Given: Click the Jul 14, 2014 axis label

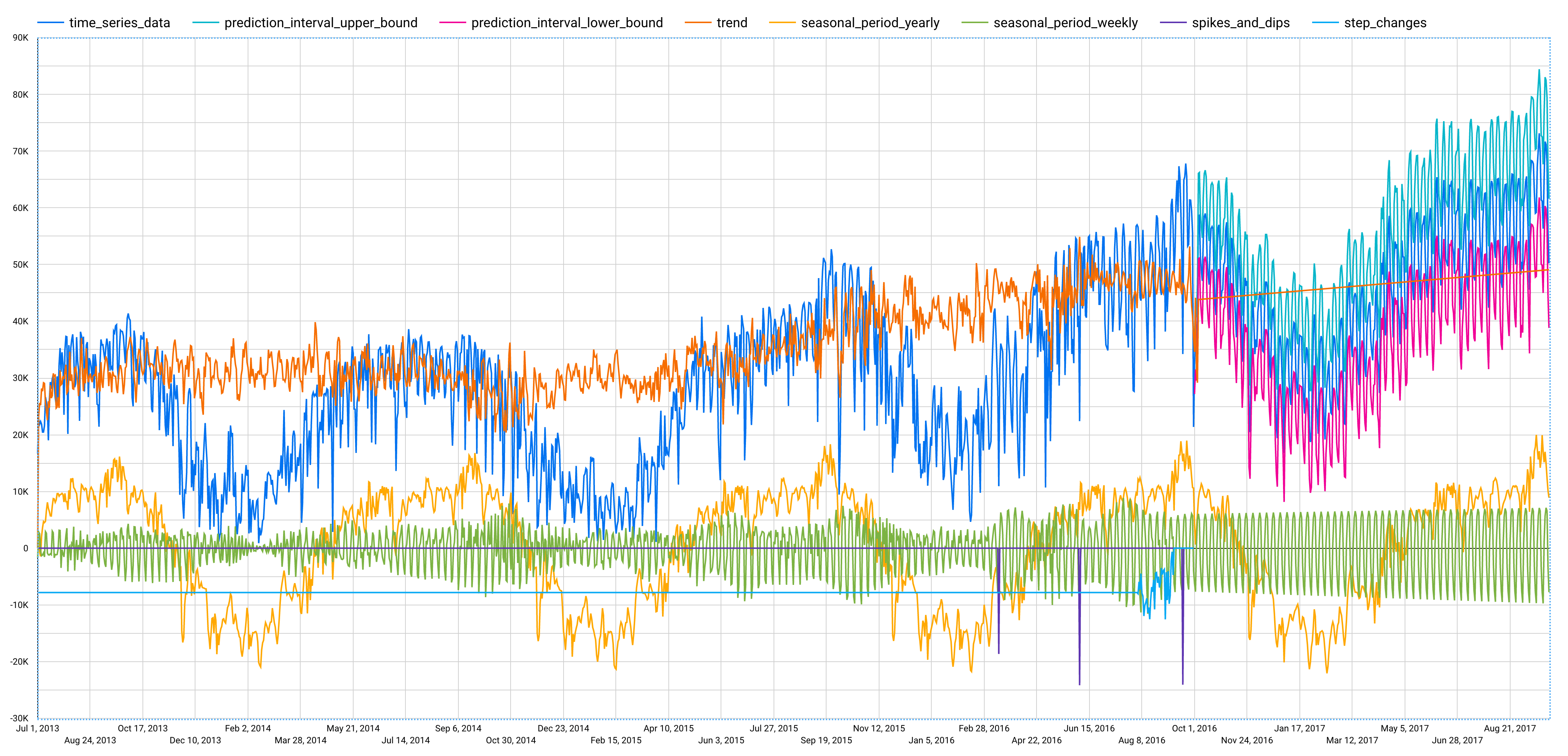Looking at the screenshot, I should click(x=405, y=740).
